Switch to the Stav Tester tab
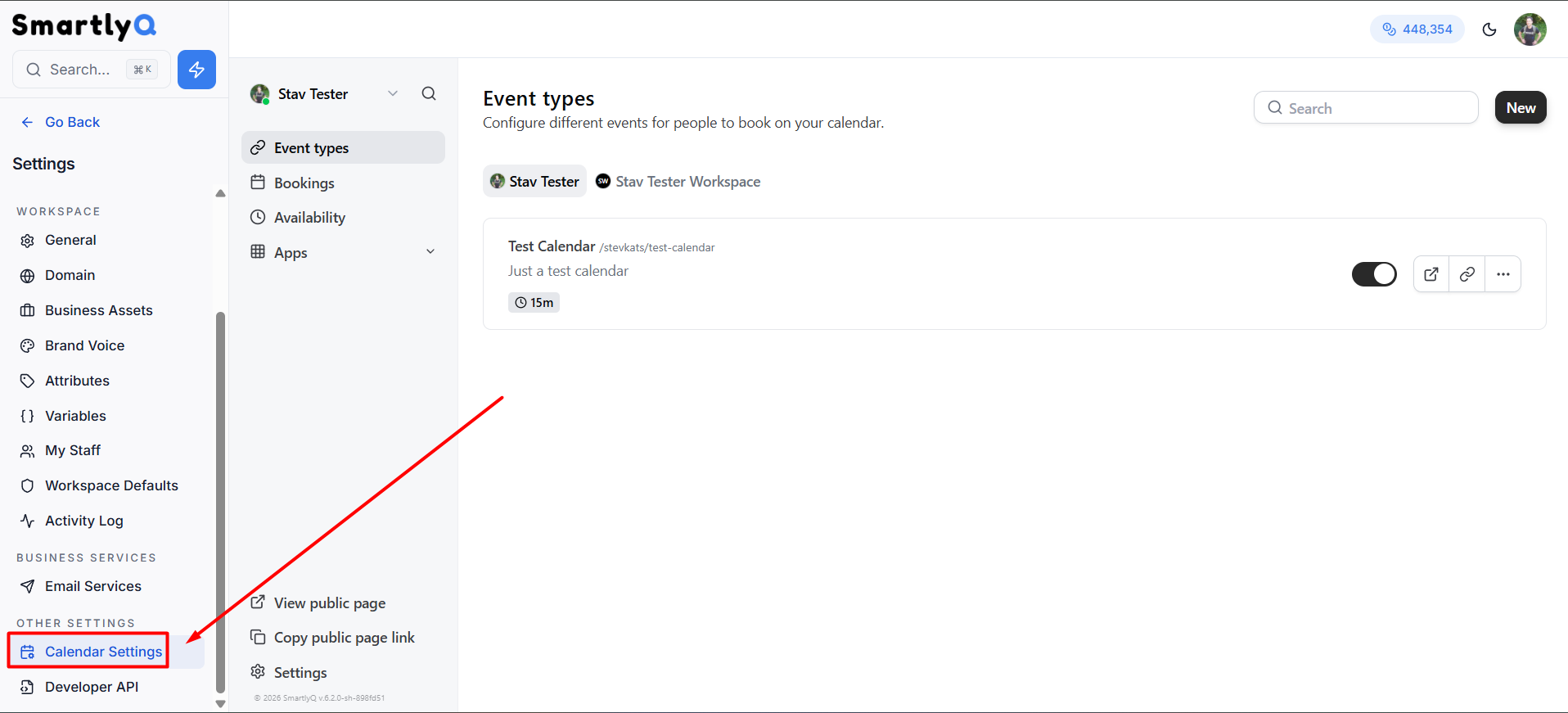1568x713 pixels. [x=534, y=181]
